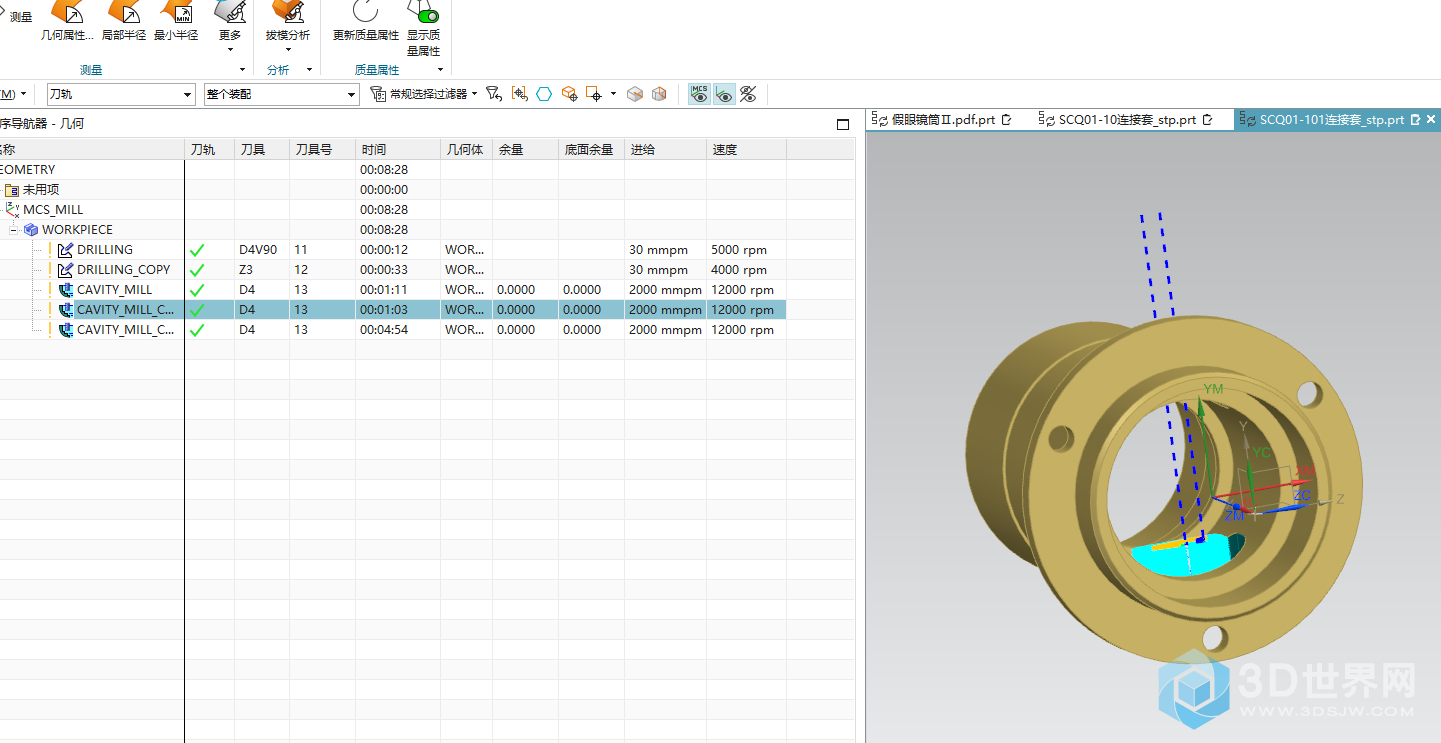Click the 未用项 folder icon
The height and width of the screenshot is (743, 1441).
click(12, 189)
